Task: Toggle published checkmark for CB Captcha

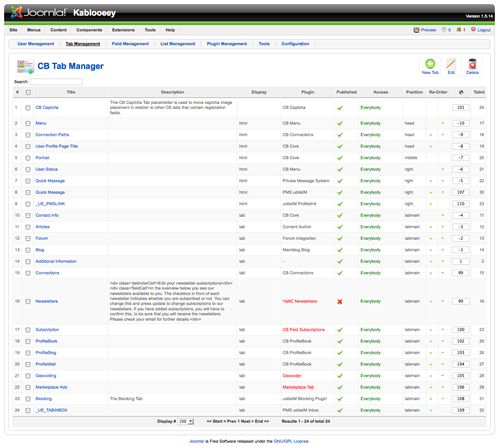Action: coord(340,108)
